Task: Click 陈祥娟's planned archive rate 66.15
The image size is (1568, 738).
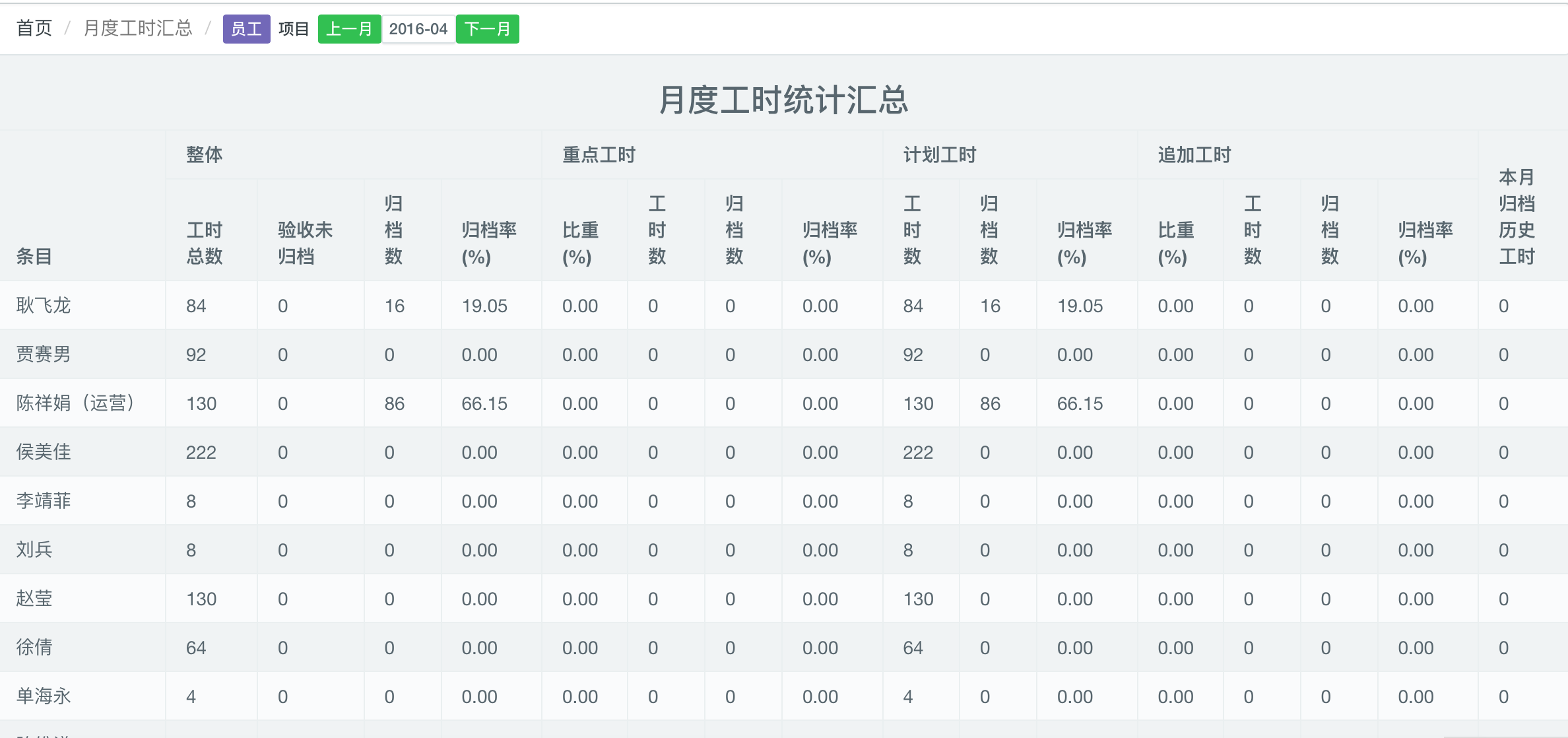Action: coord(1080,404)
